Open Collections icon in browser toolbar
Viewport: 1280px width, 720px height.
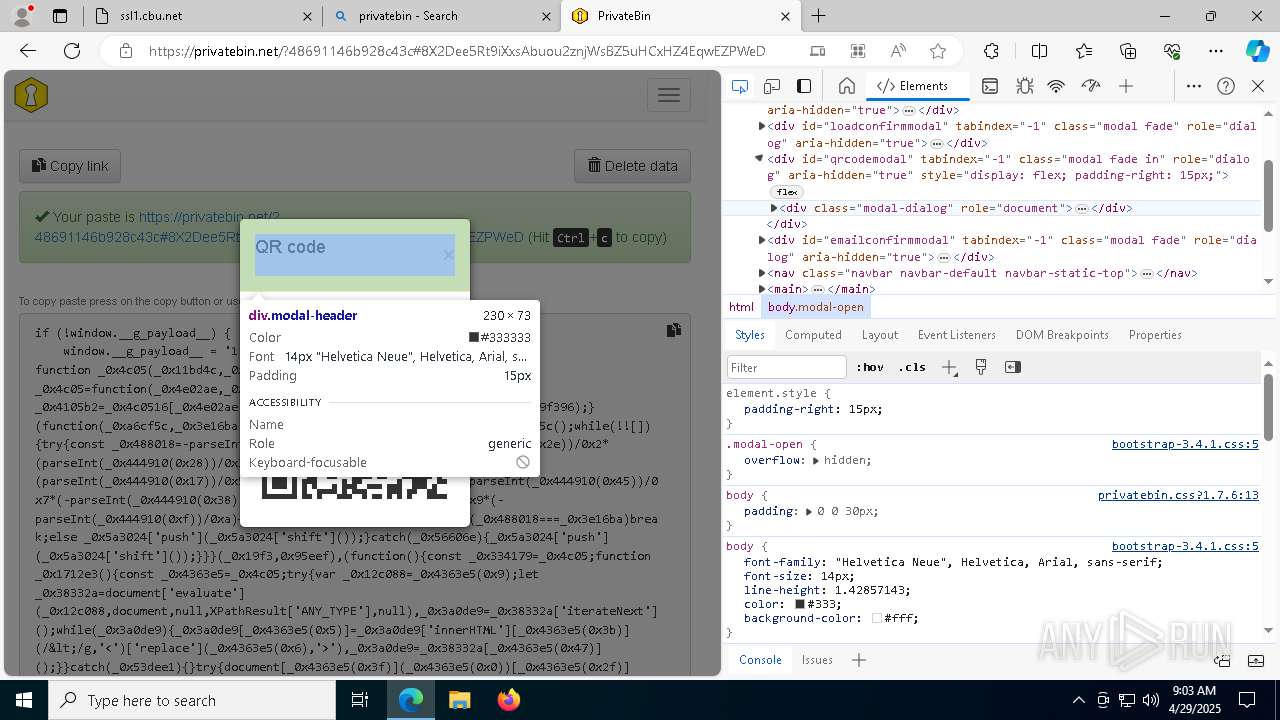pos(1128,51)
